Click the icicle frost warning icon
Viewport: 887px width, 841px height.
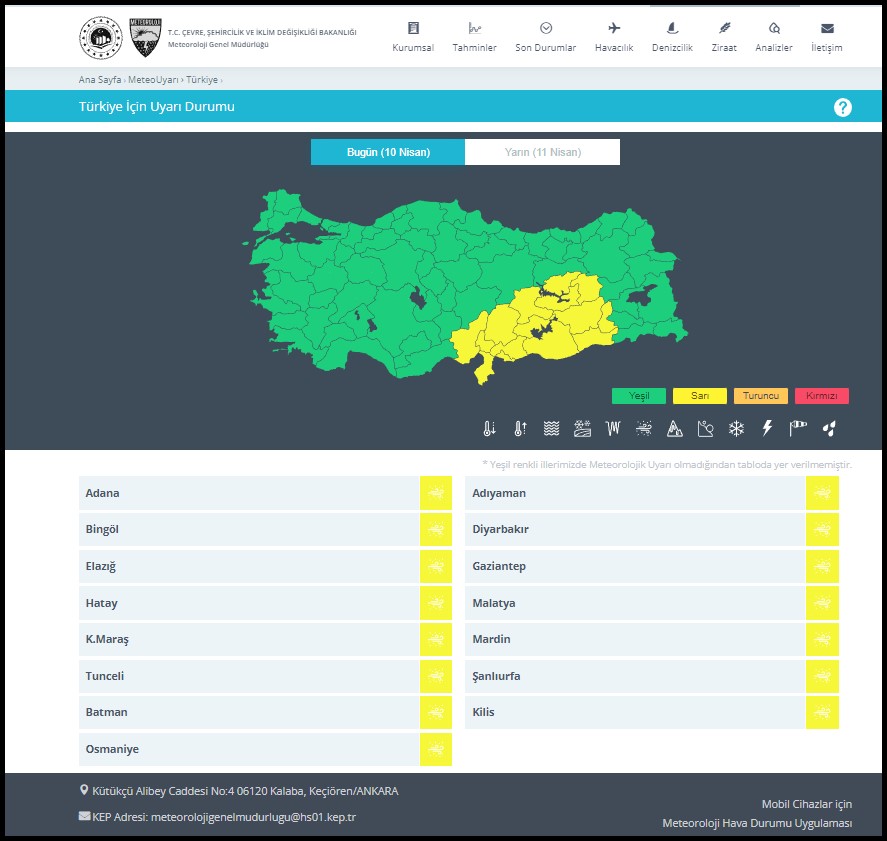tap(613, 429)
